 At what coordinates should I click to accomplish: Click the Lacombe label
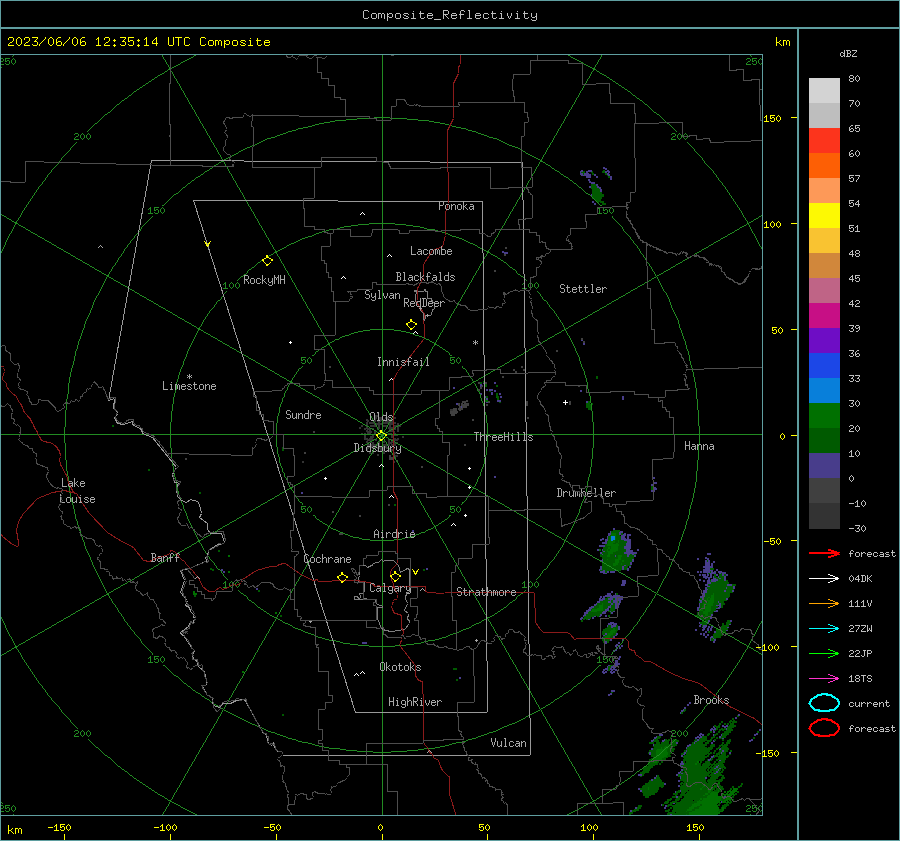pos(431,251)
